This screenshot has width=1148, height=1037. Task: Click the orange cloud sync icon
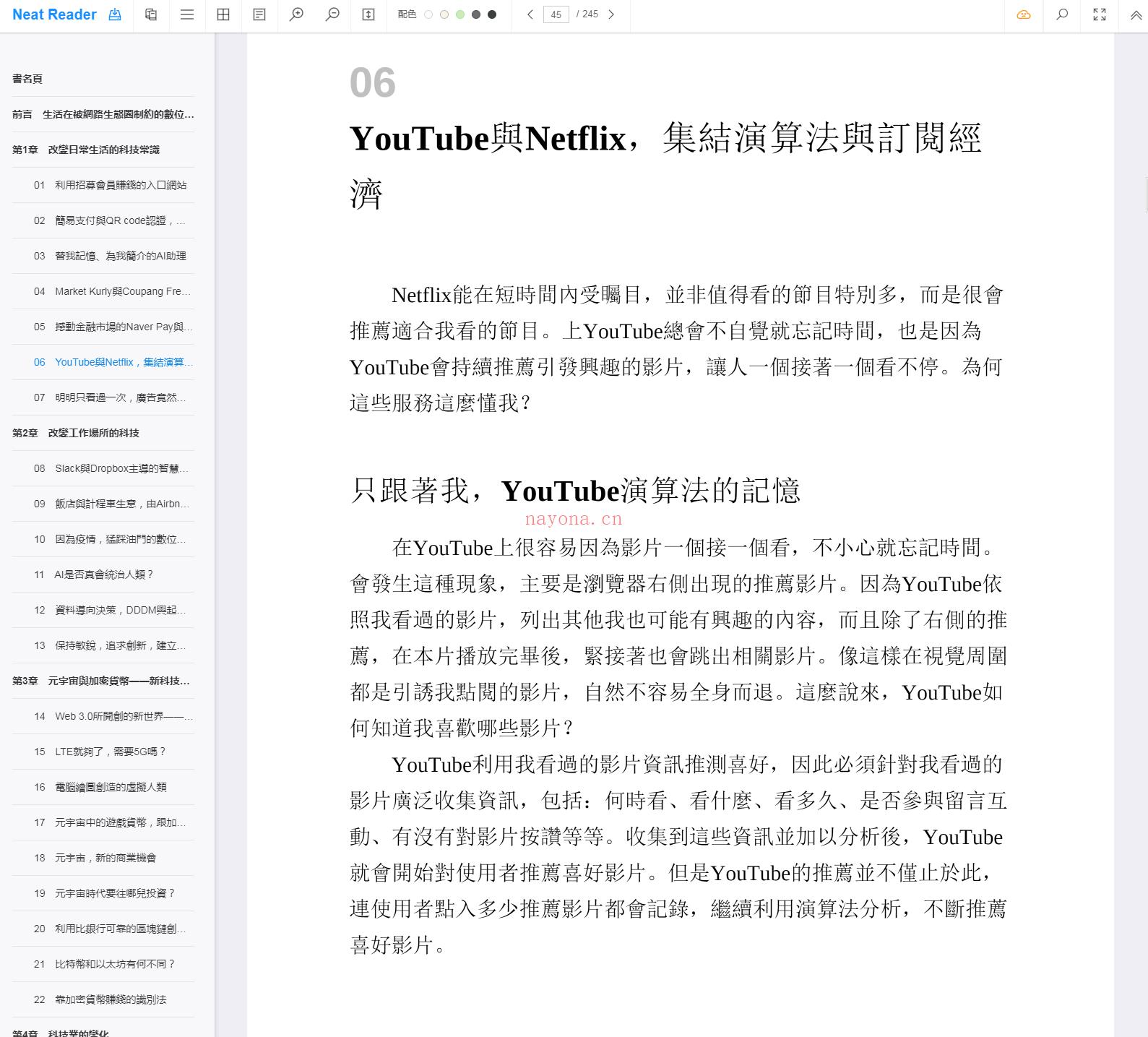pos(1024,14)
